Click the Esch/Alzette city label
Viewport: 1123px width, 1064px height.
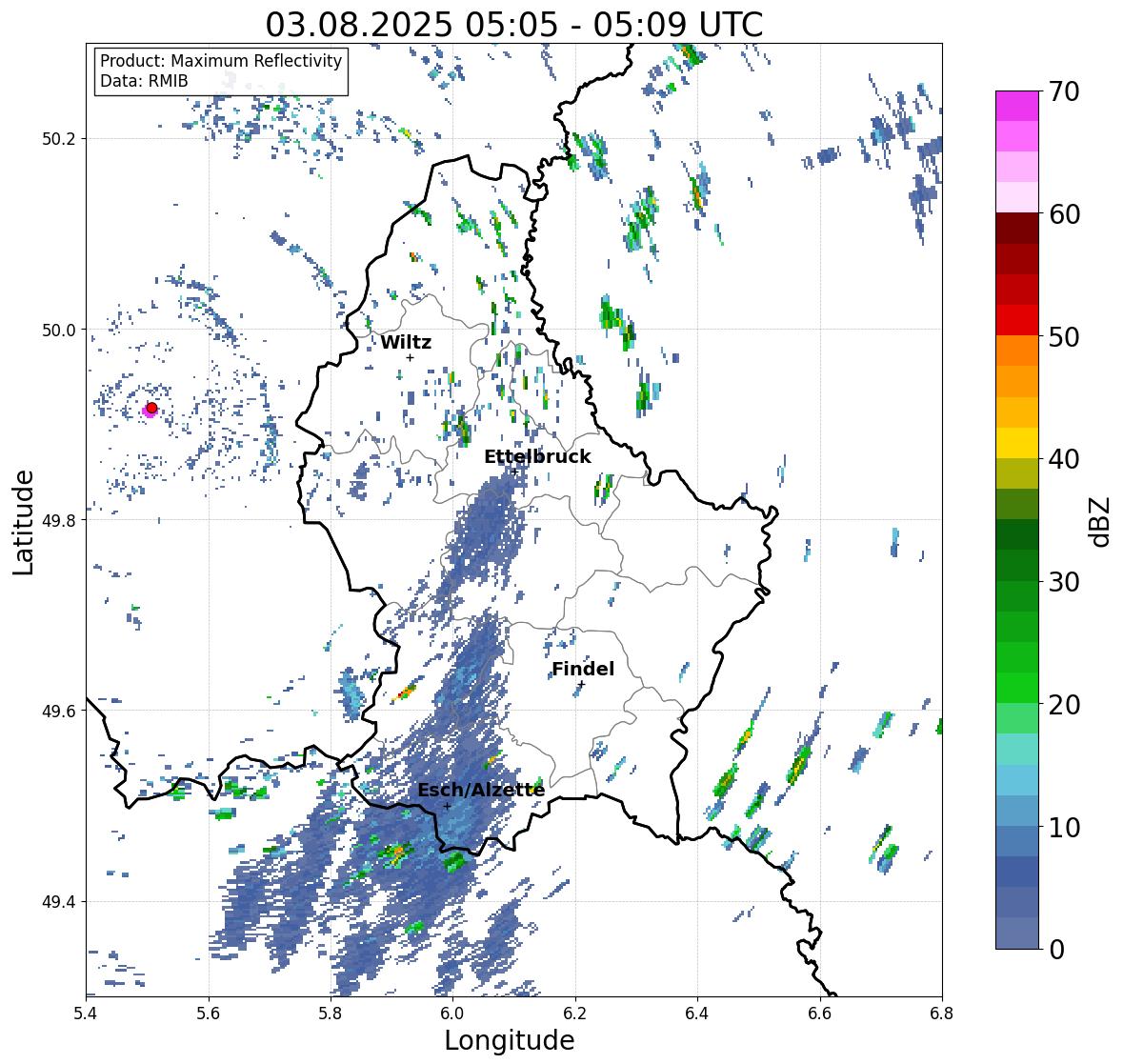tap(481, 790)
